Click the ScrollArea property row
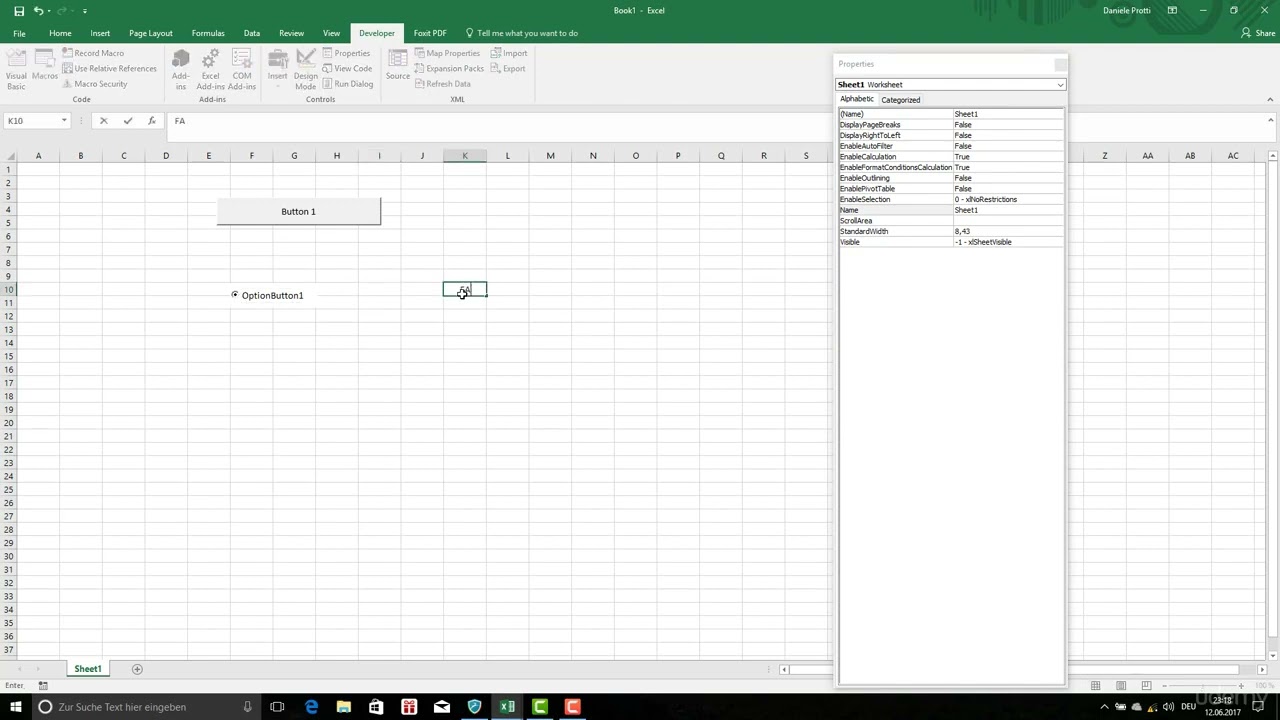The height and width of the screenshot is (720, 1280). click(x=951, y=221)
